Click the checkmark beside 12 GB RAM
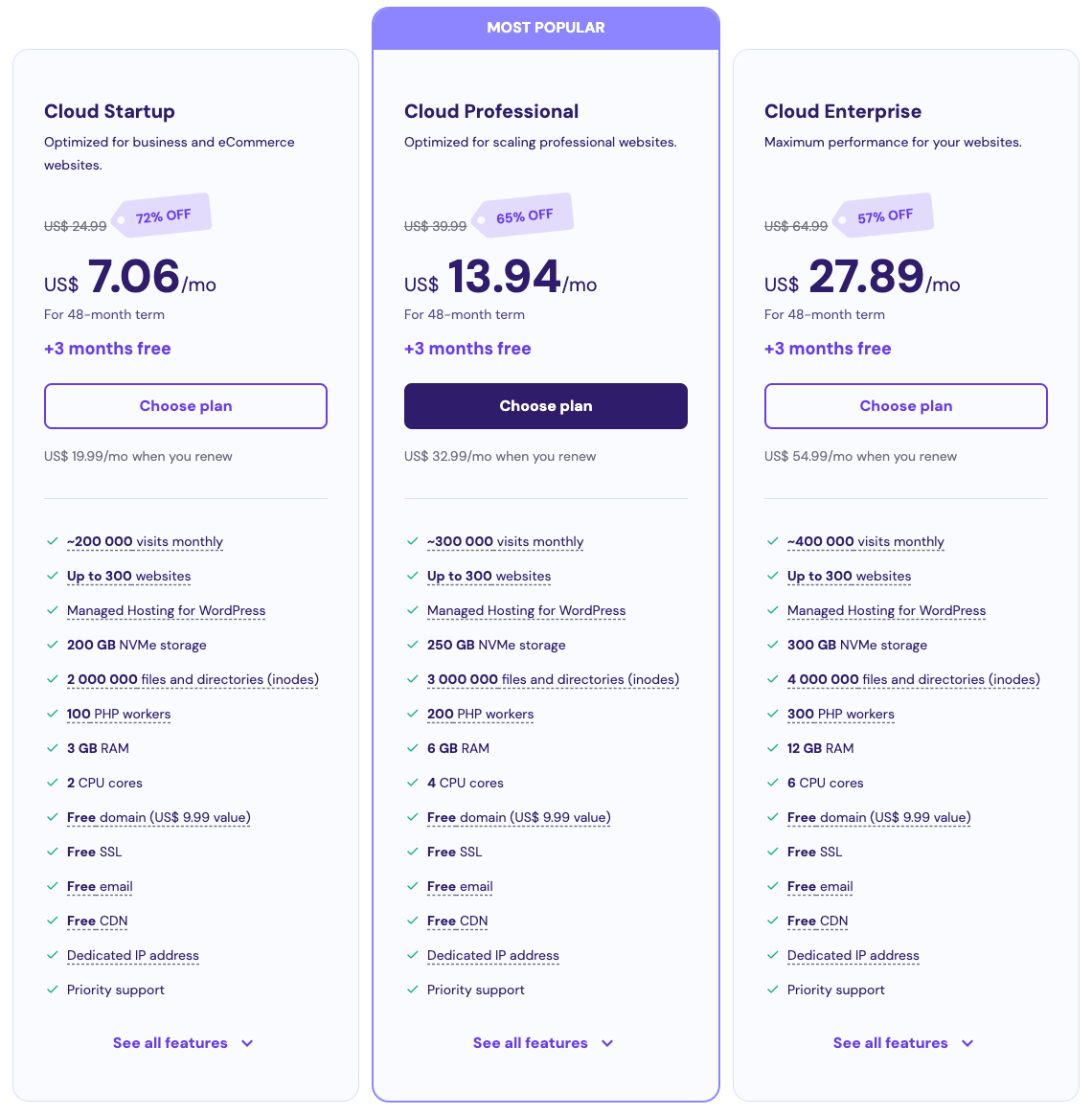The image size is (1092, 1115). click(772, 748)
